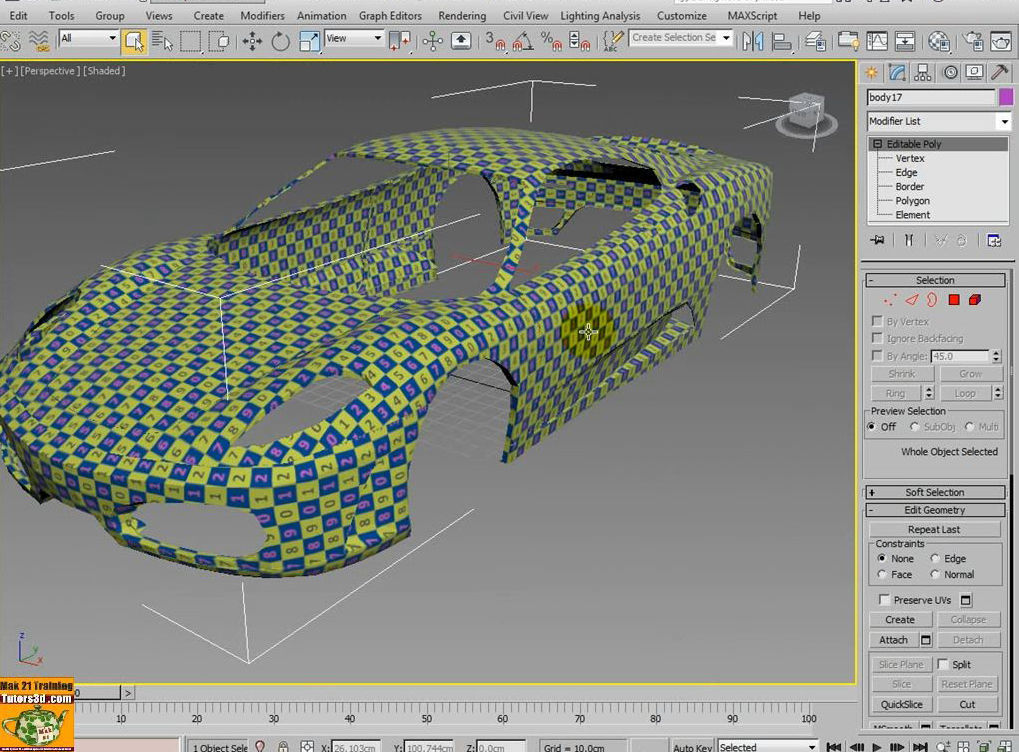
Task: Toggle the Auto Key button
Action: coord(692,746)
